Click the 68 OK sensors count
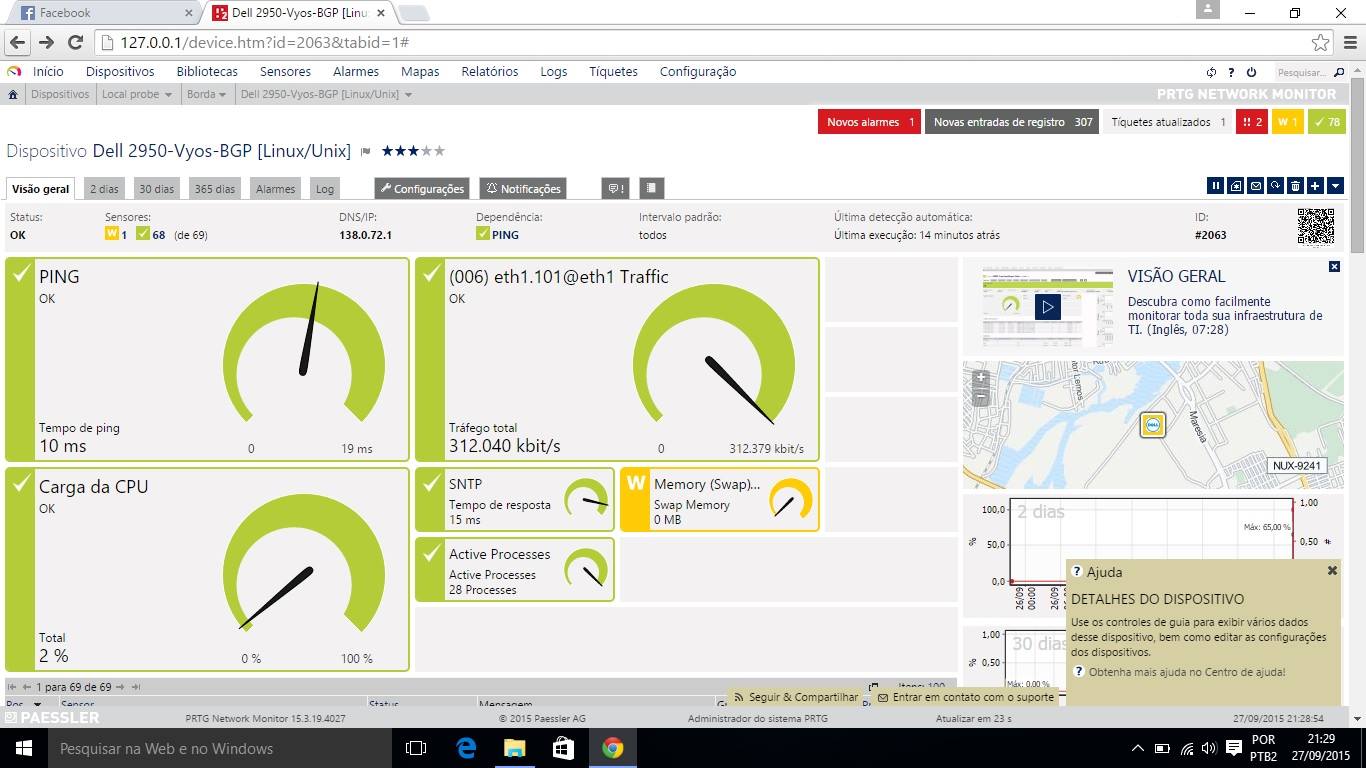 (152, 235)
